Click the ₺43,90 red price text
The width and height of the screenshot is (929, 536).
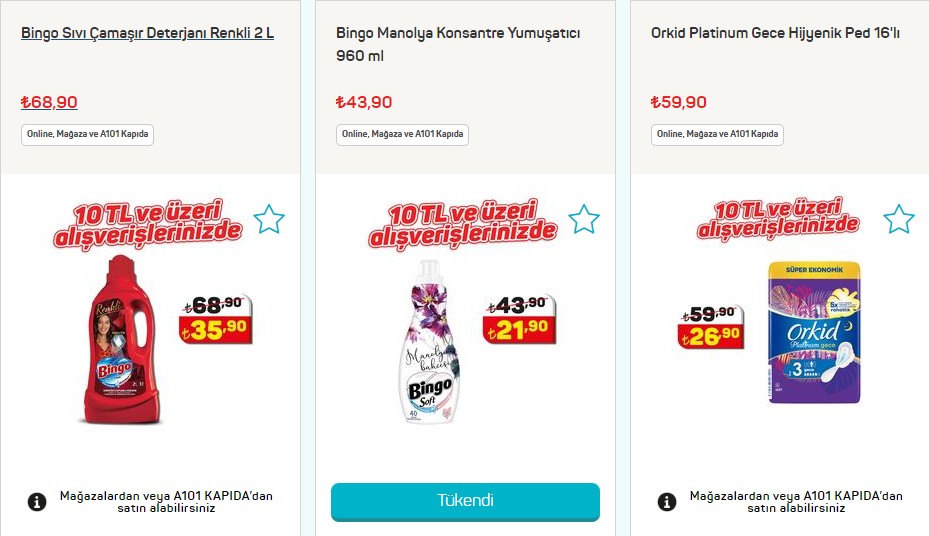click(x=364, y=102)
